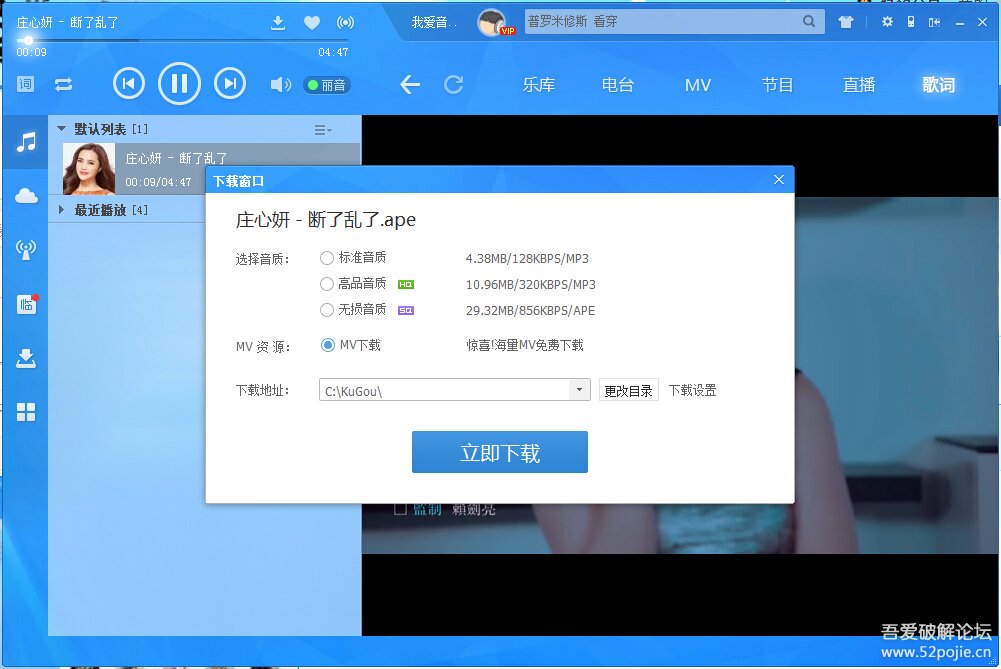The height and width of the screenshot is (669, 1001).
Task: Select 标准音质 standard quality
Action: pyautogui.click(x=327, y=258)
